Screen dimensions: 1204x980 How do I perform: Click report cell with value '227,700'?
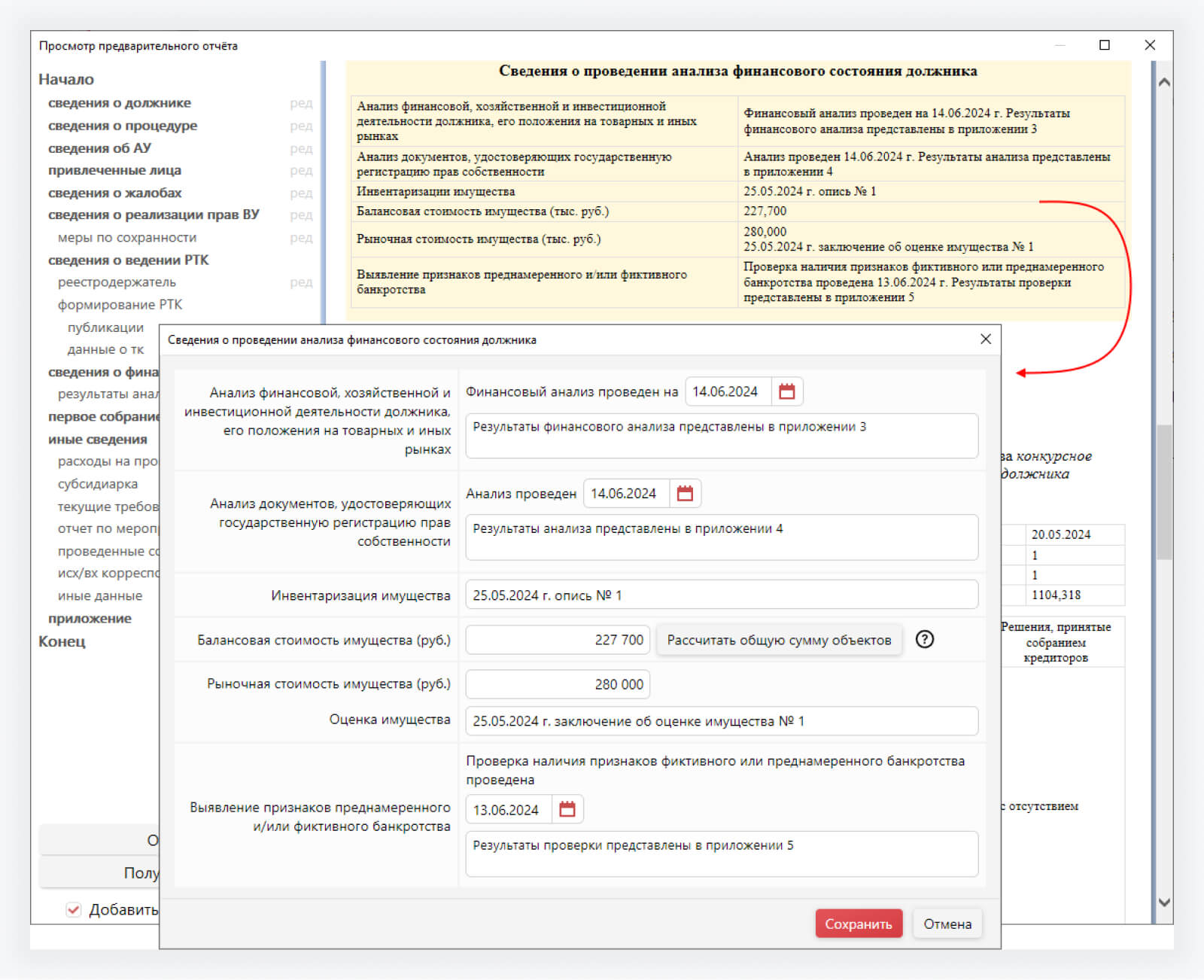point(932,211)
